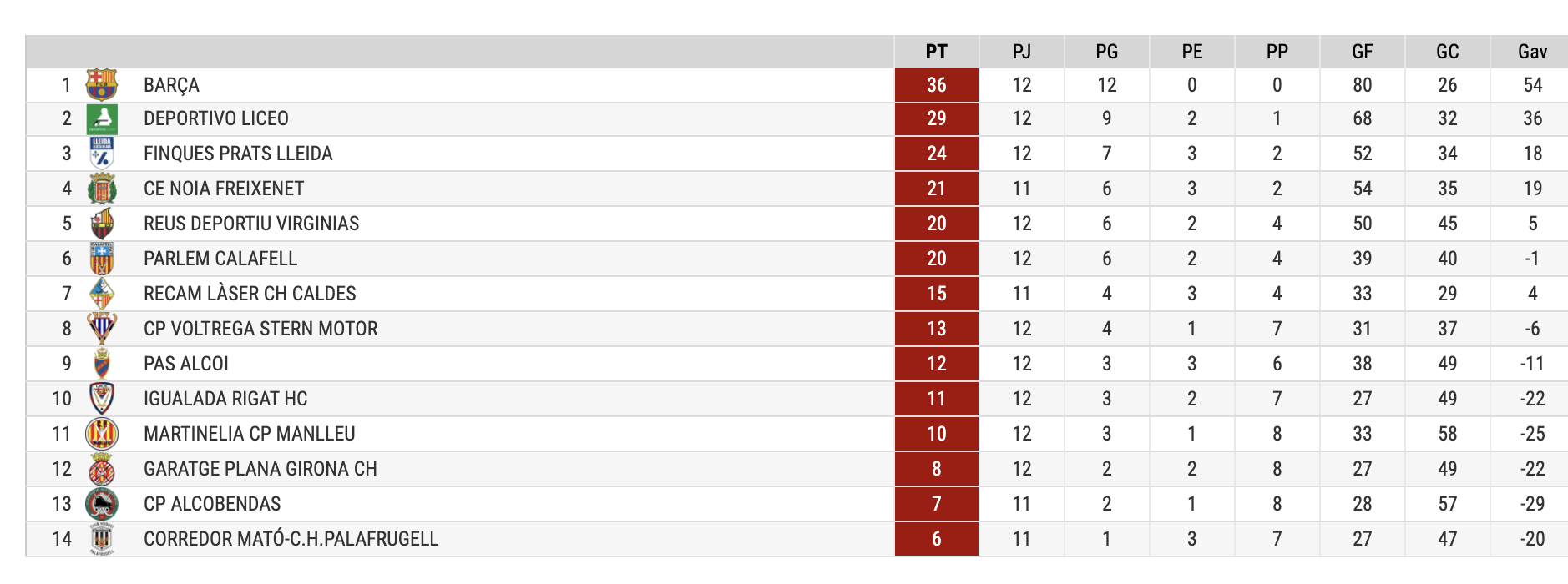
Task: Click the Reus Deportiu Virginias crest
Action: pos(102,224)
